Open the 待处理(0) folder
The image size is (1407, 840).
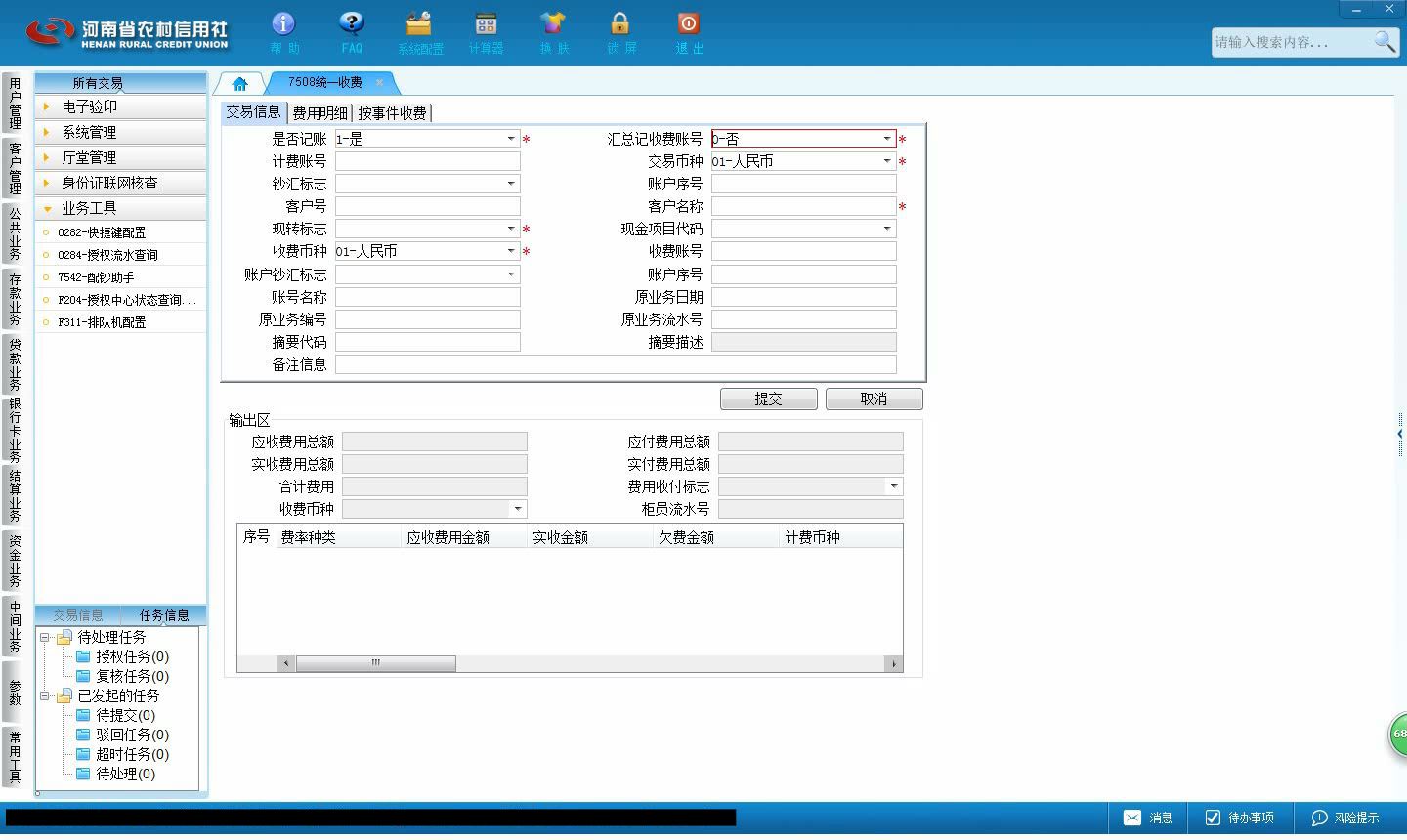click(x=115, y=774)
